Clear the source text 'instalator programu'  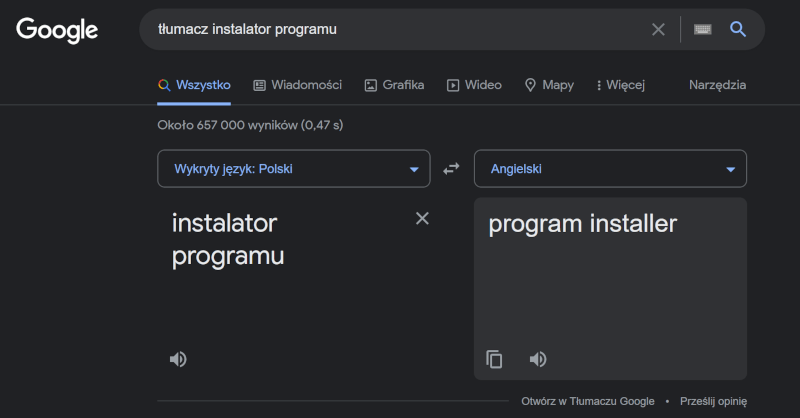pyautogui.click(x=422, y=219)
